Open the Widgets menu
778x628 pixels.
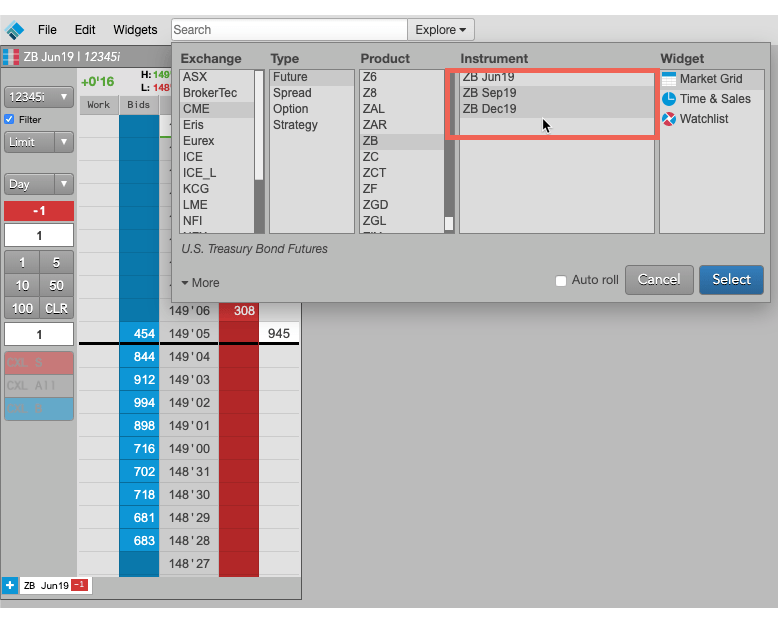click(135, 30)
